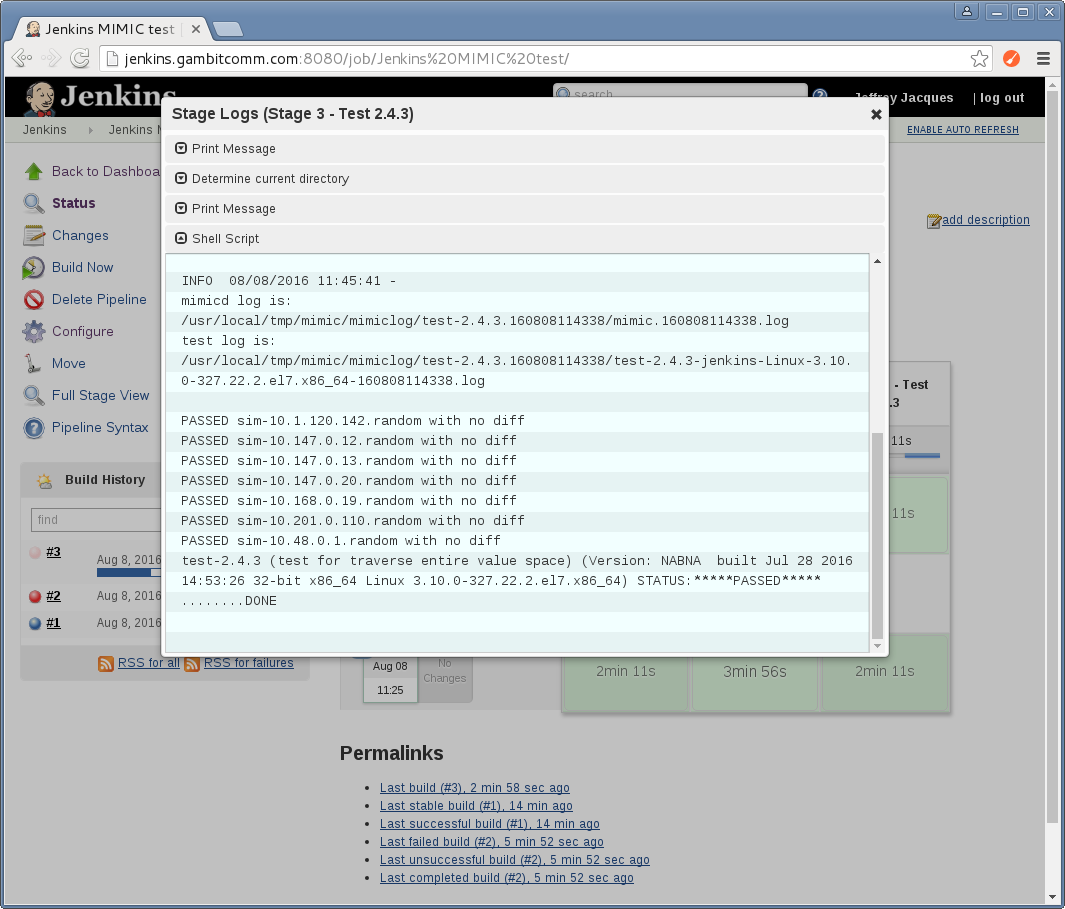Bookmark page with star icon
Screen dimensions: 1065x909
point(979,59)
